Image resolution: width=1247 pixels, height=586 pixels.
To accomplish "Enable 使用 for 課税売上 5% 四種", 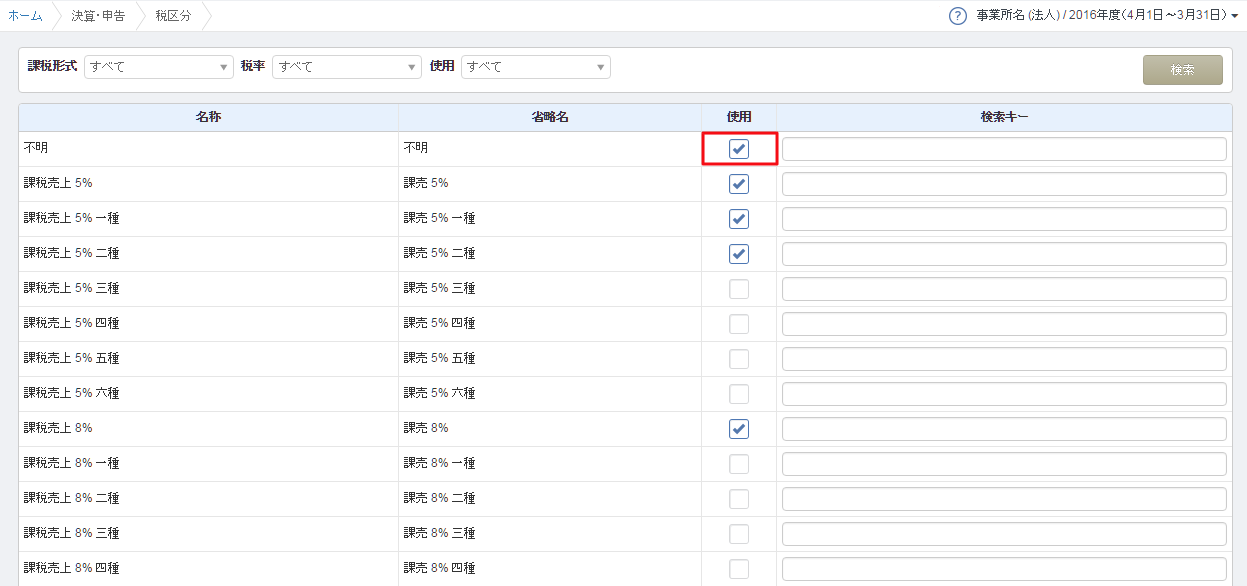I will (739, 324).
